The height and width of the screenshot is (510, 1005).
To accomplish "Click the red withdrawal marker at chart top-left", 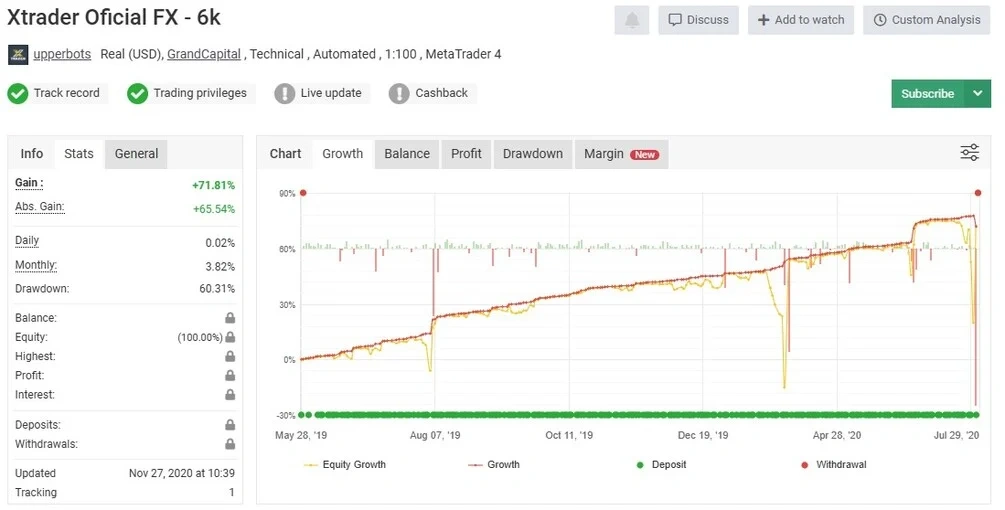I will [303, 193].
